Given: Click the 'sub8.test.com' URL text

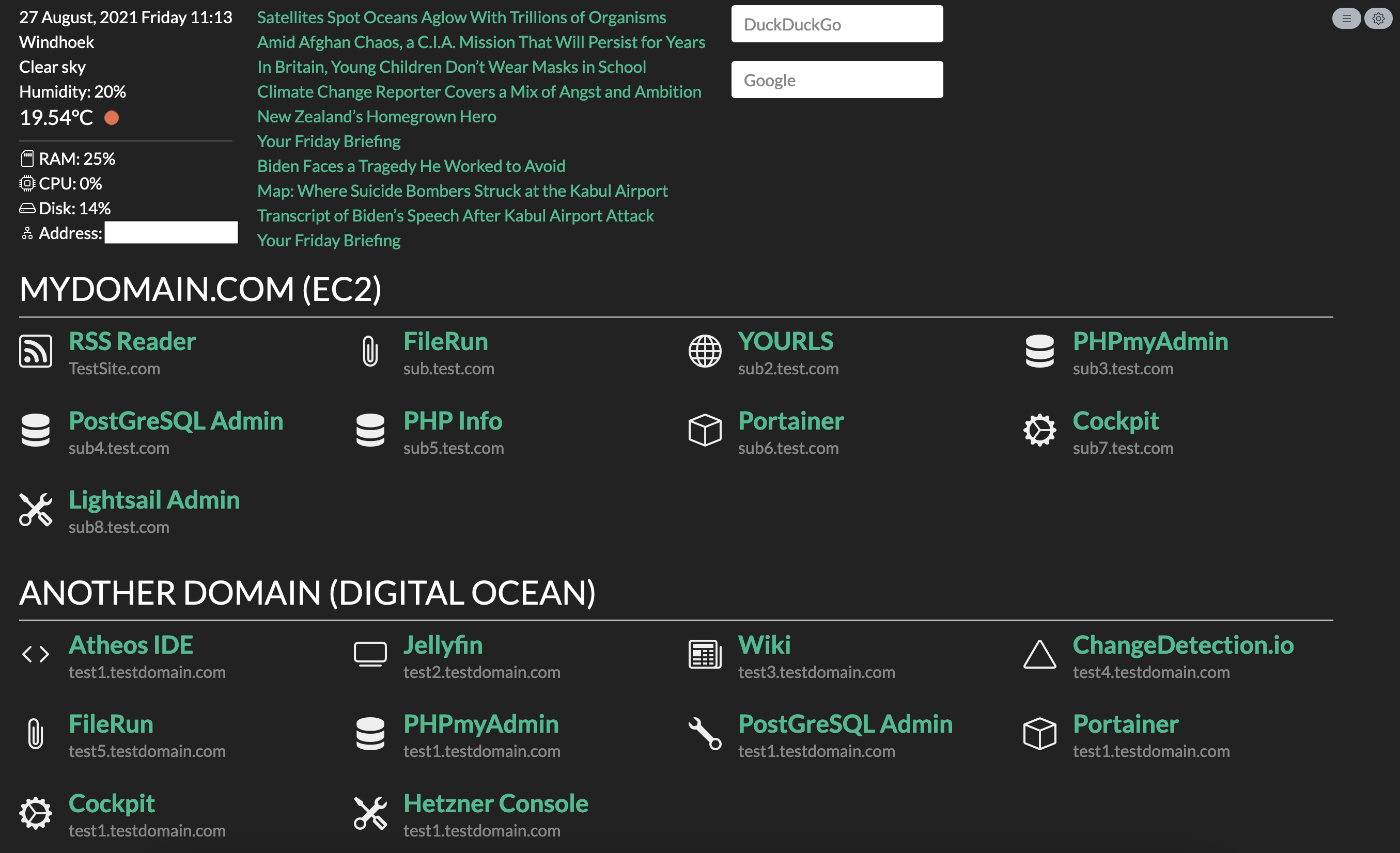Looking at the screenshot, I should tap(119, 527).
